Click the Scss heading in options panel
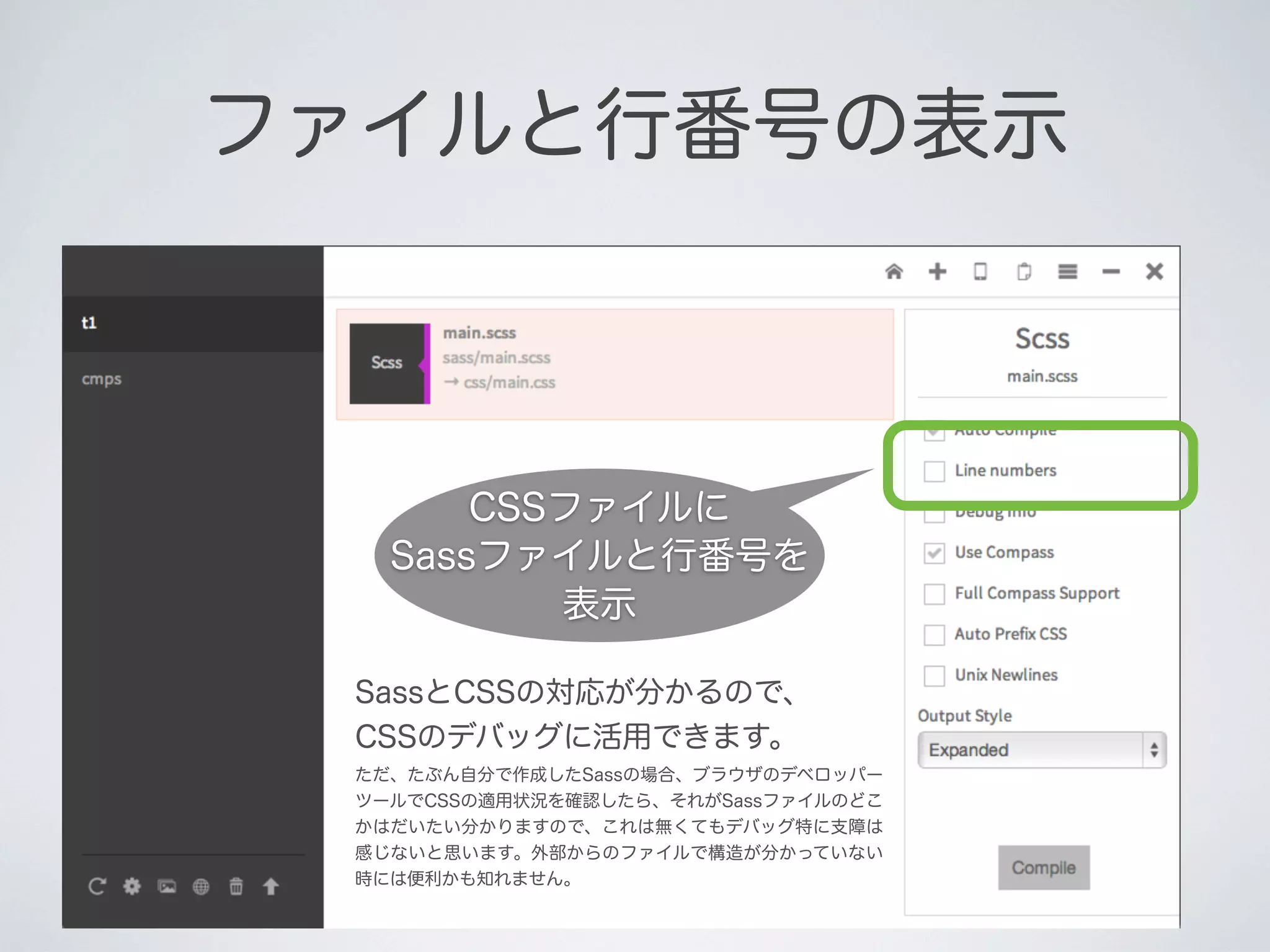 [1042, 339]
